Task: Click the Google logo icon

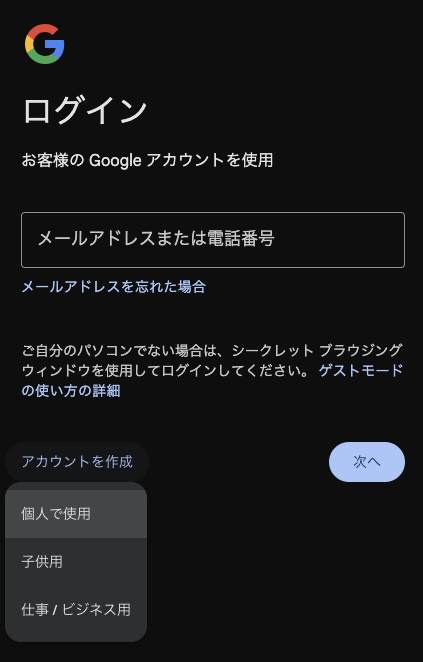Action: tap(44, 44)
